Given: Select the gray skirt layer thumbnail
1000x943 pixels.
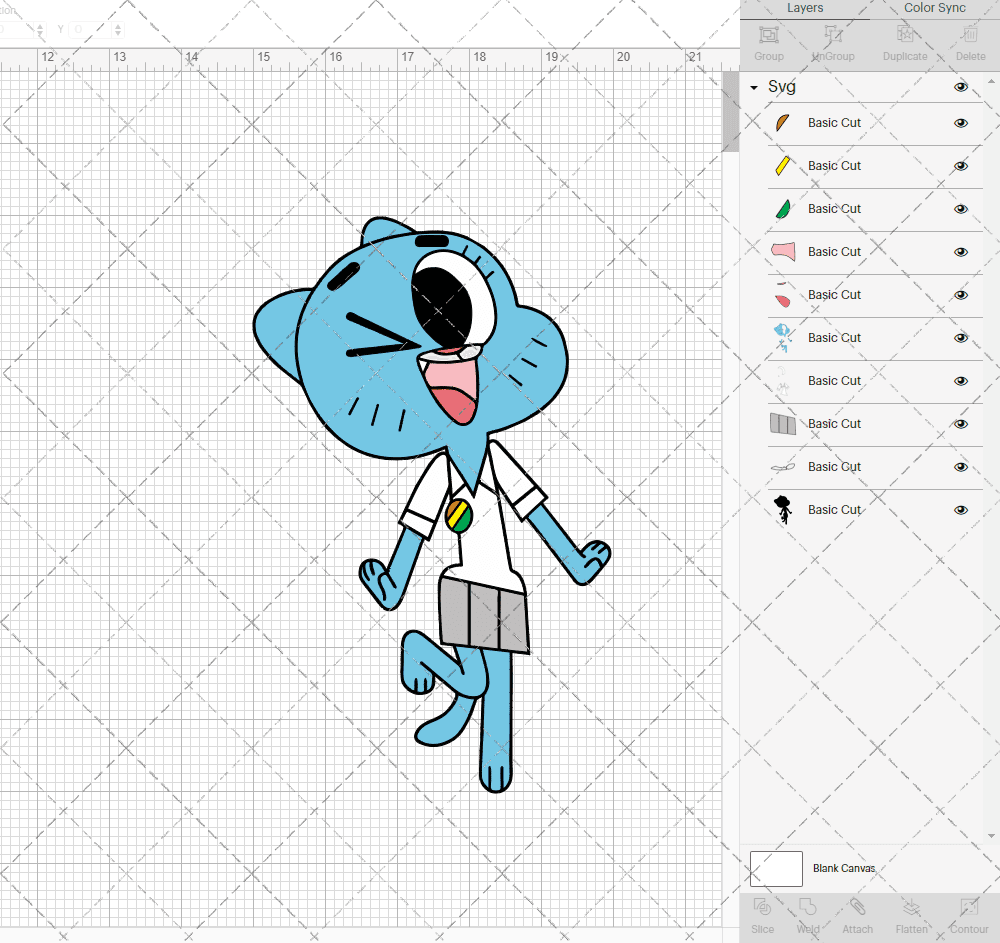Looking at the screenshot, I should (x=783, y=424).
